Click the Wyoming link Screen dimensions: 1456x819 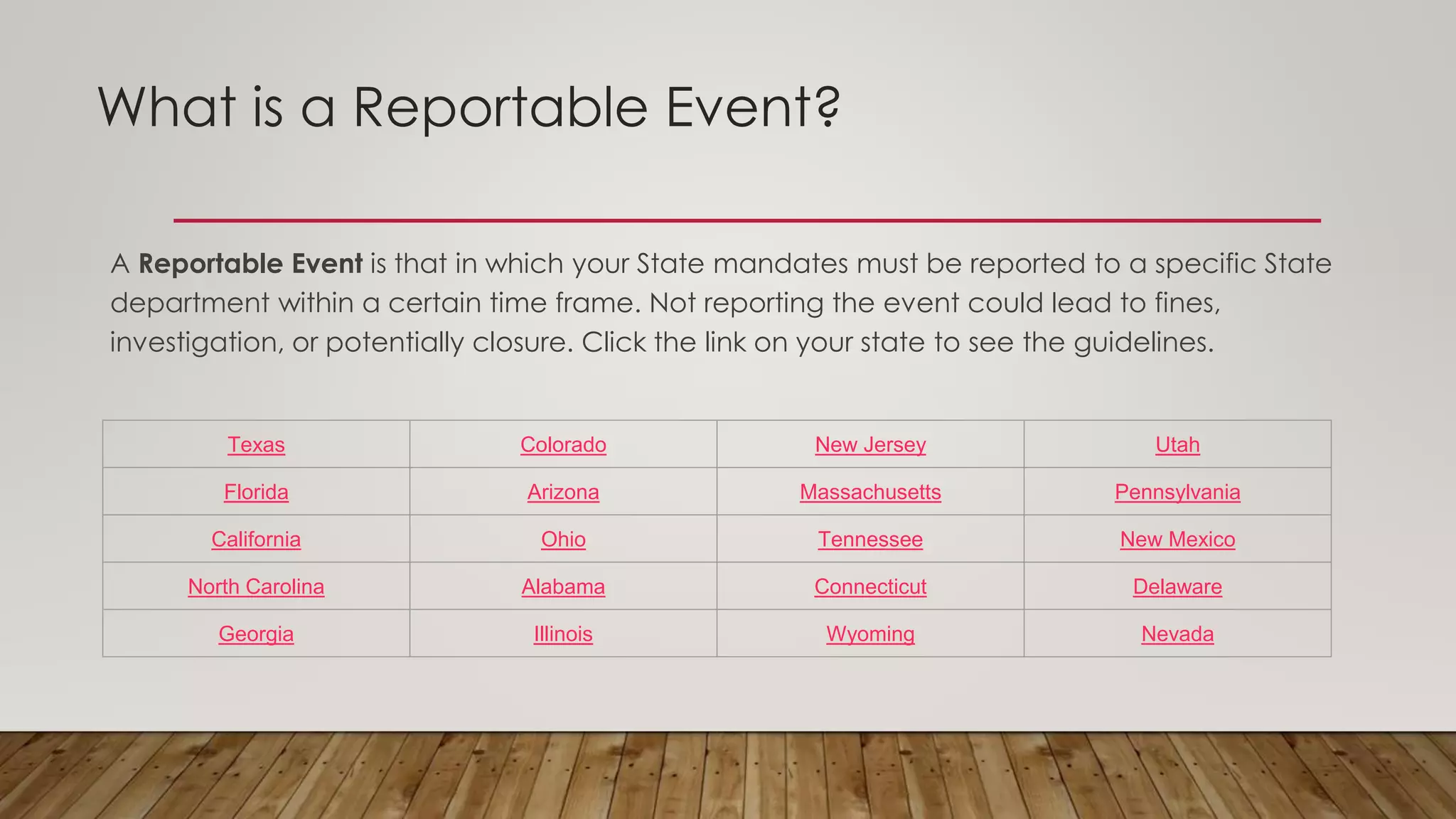click(870, 634)
